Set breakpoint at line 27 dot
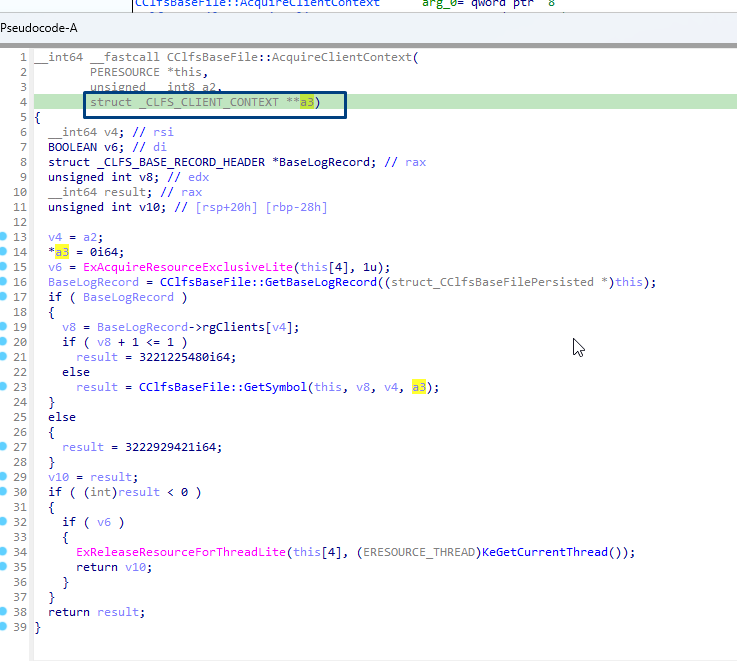737x661 pixels. 3,446
